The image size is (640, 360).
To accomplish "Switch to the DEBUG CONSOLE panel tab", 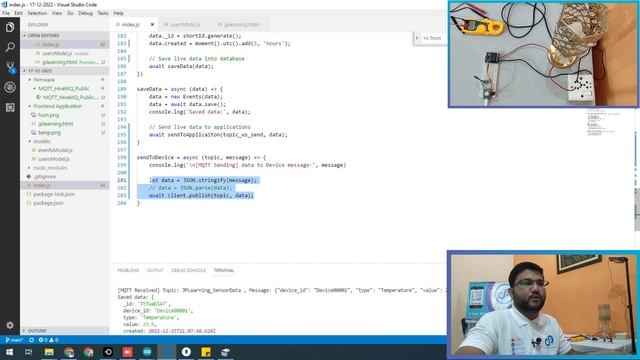I will 189,270.
